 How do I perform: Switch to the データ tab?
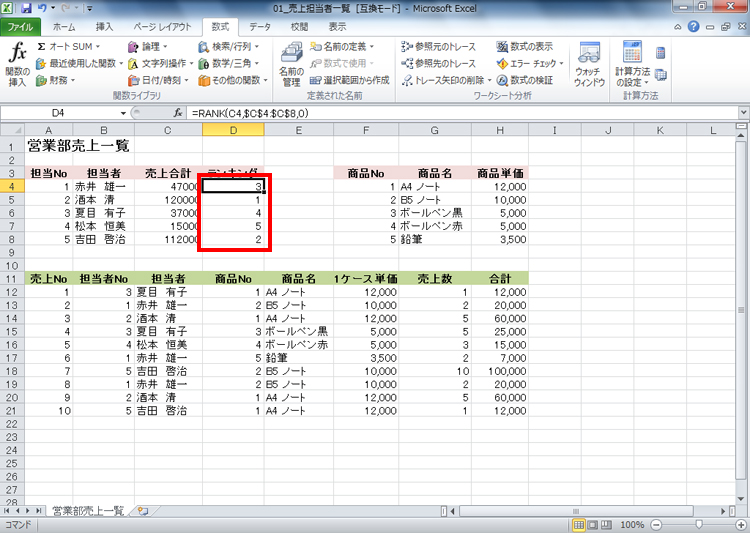click(x=260, y=27)
